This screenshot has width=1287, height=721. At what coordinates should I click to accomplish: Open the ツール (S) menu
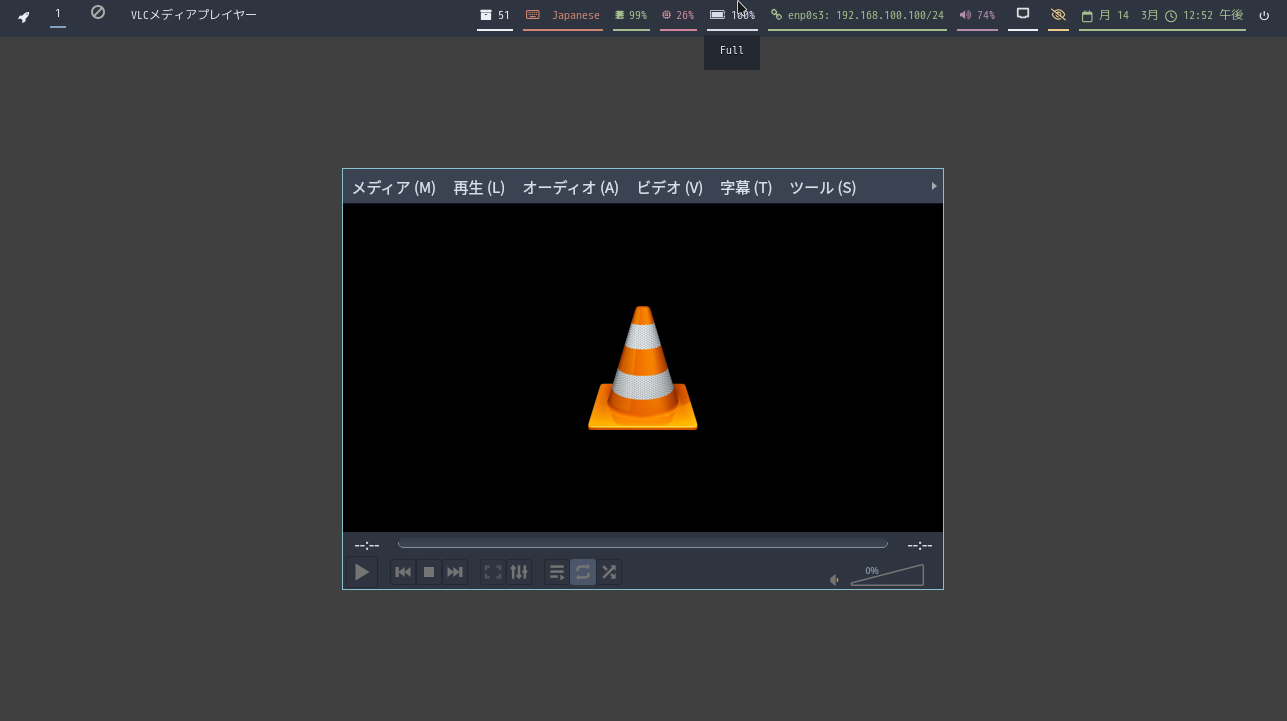click(823, 187)
